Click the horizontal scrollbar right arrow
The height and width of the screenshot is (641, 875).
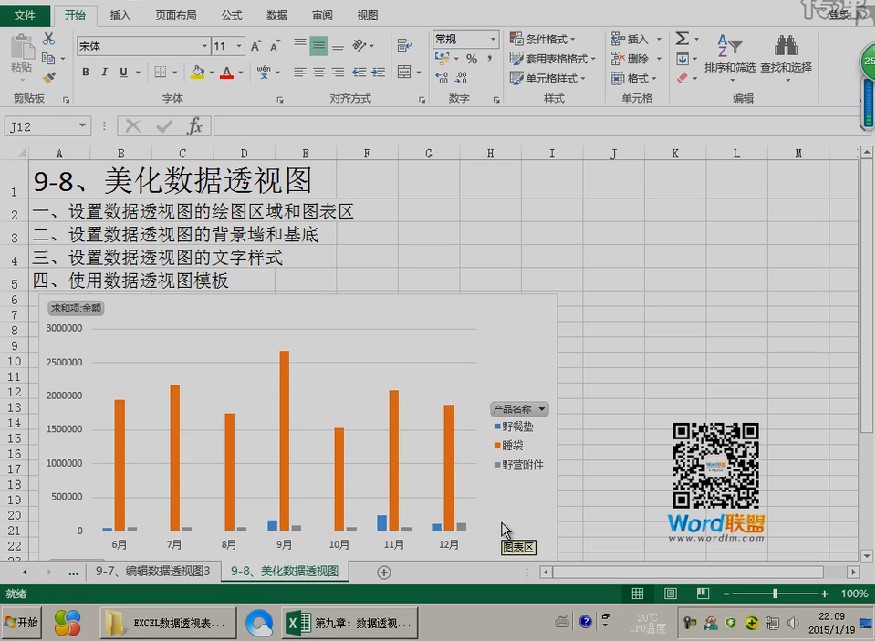[853, 572]
